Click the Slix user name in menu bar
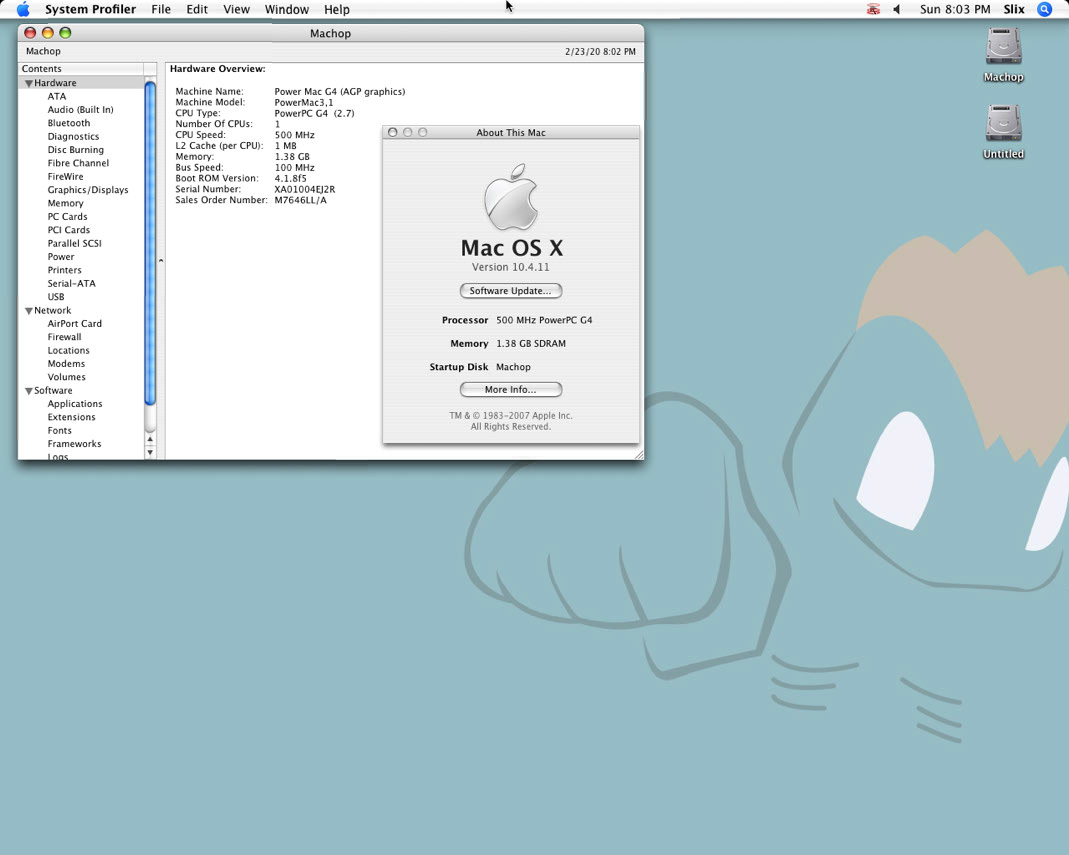The image size is (1069, 855). point(1014,10)
